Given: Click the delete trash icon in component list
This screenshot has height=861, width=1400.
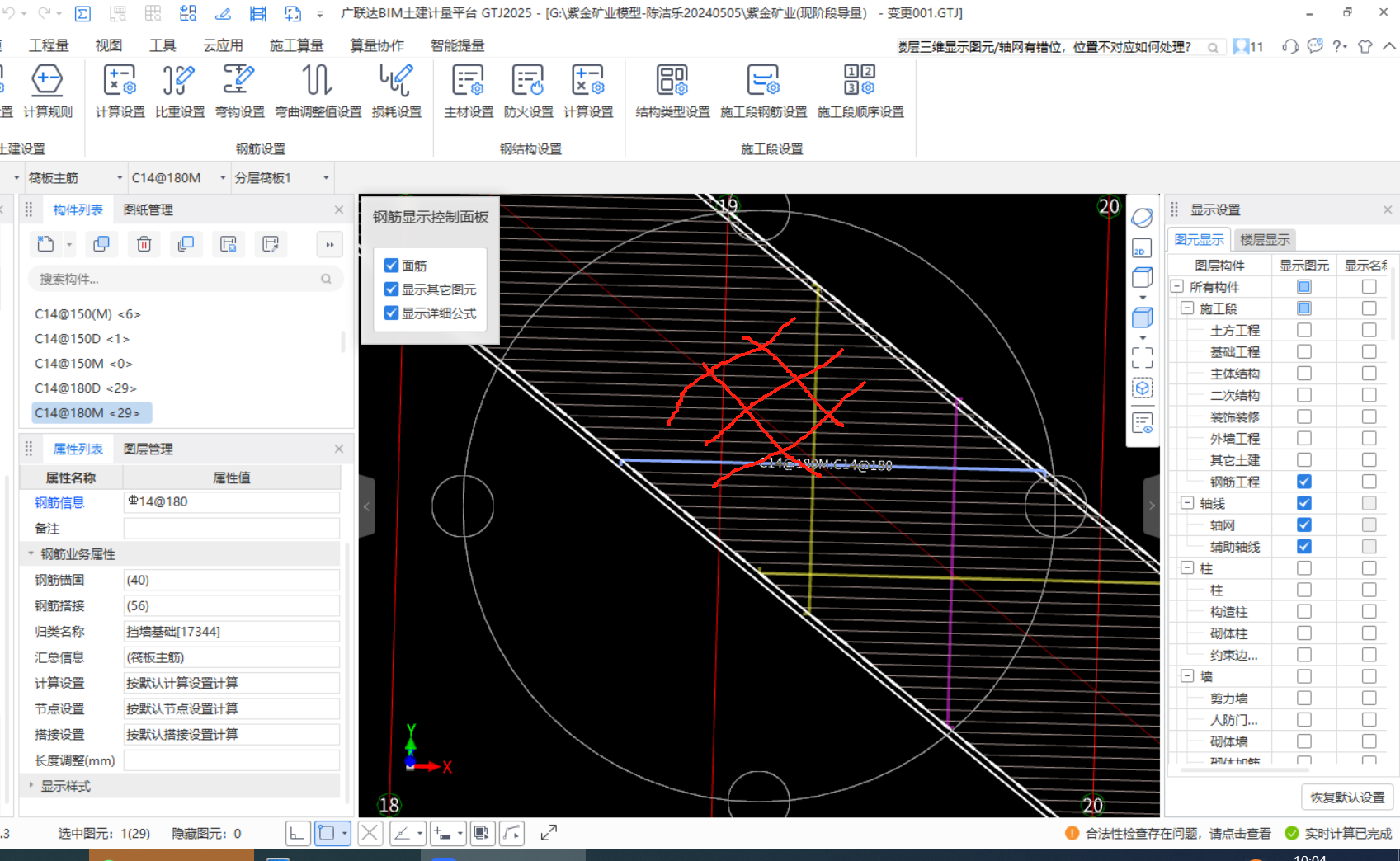Looking at the screenshot, I should tap(144, 244).
